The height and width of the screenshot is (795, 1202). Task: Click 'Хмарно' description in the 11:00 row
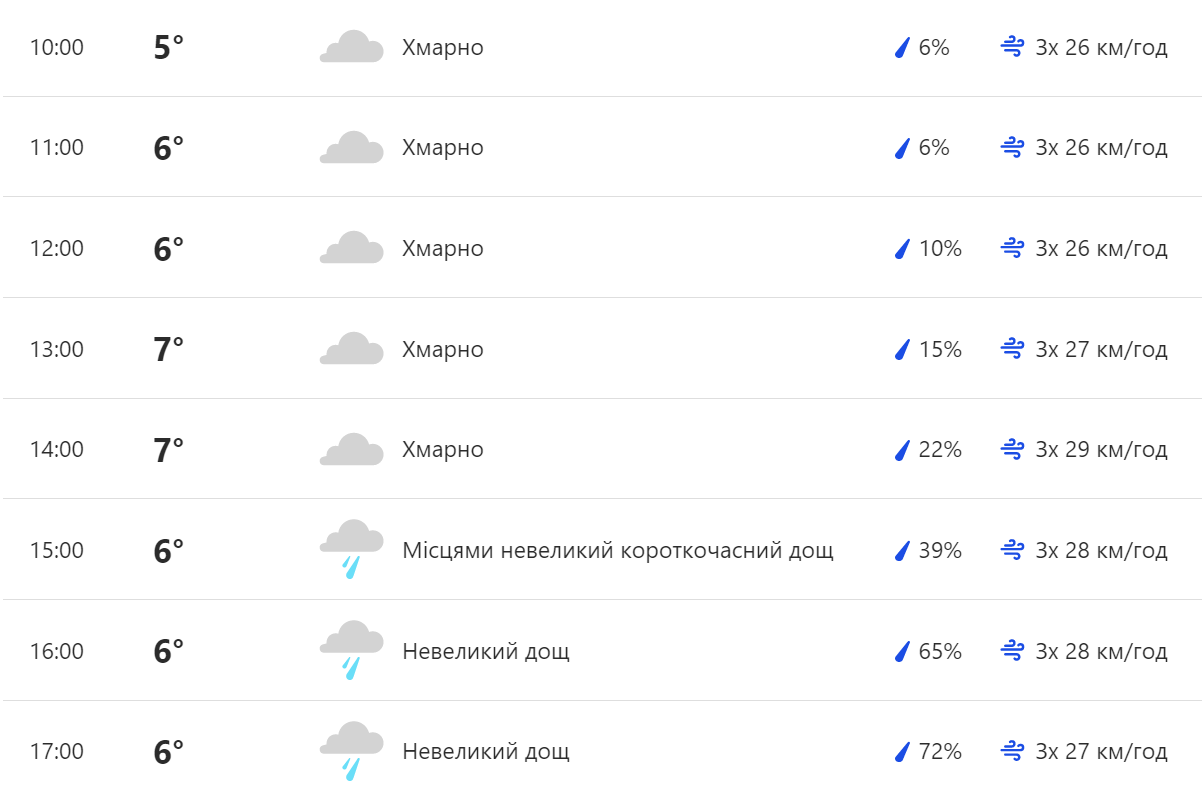coord(442,148)
